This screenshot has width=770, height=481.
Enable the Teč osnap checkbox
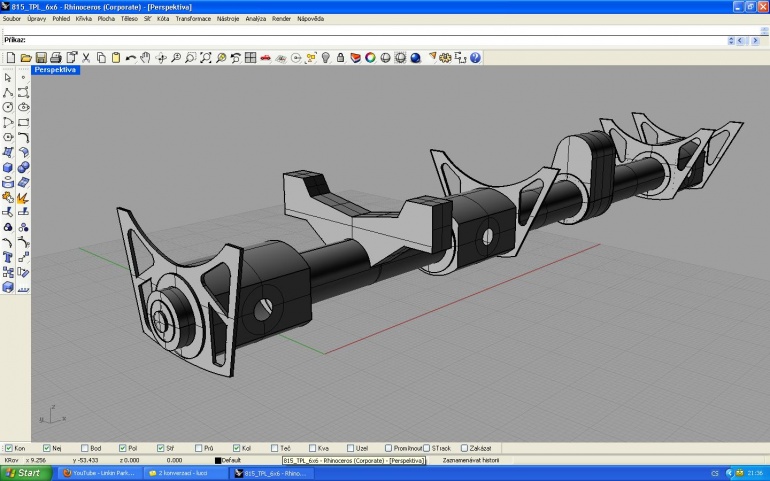(x=275, y=448)
